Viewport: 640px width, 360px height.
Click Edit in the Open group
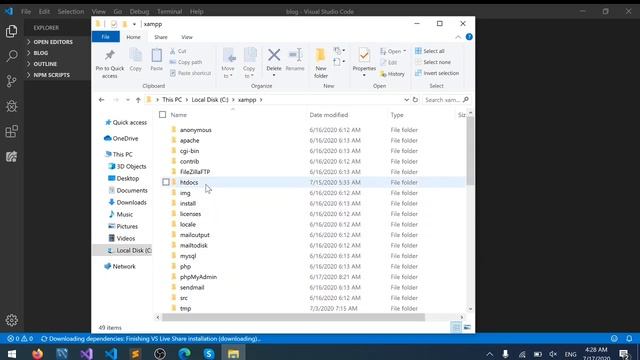(x=389, y=62)
